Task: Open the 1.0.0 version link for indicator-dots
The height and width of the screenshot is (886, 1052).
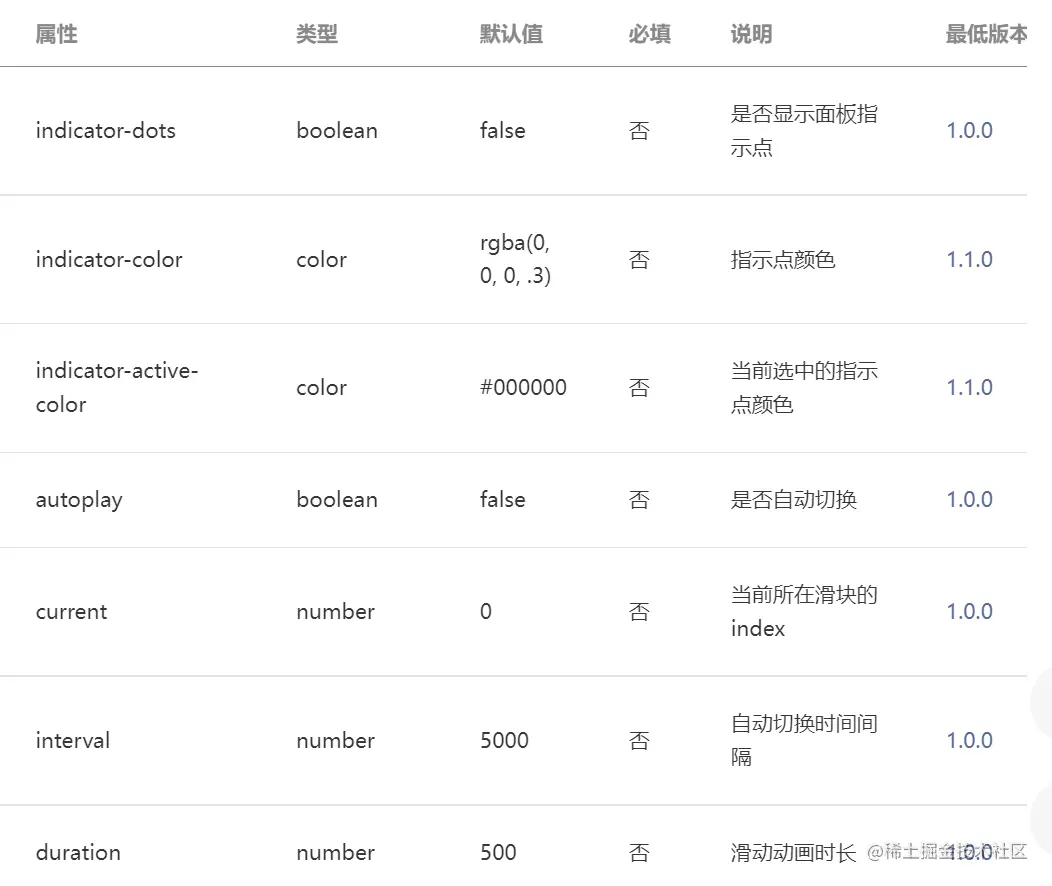Action: pos(969,130)
